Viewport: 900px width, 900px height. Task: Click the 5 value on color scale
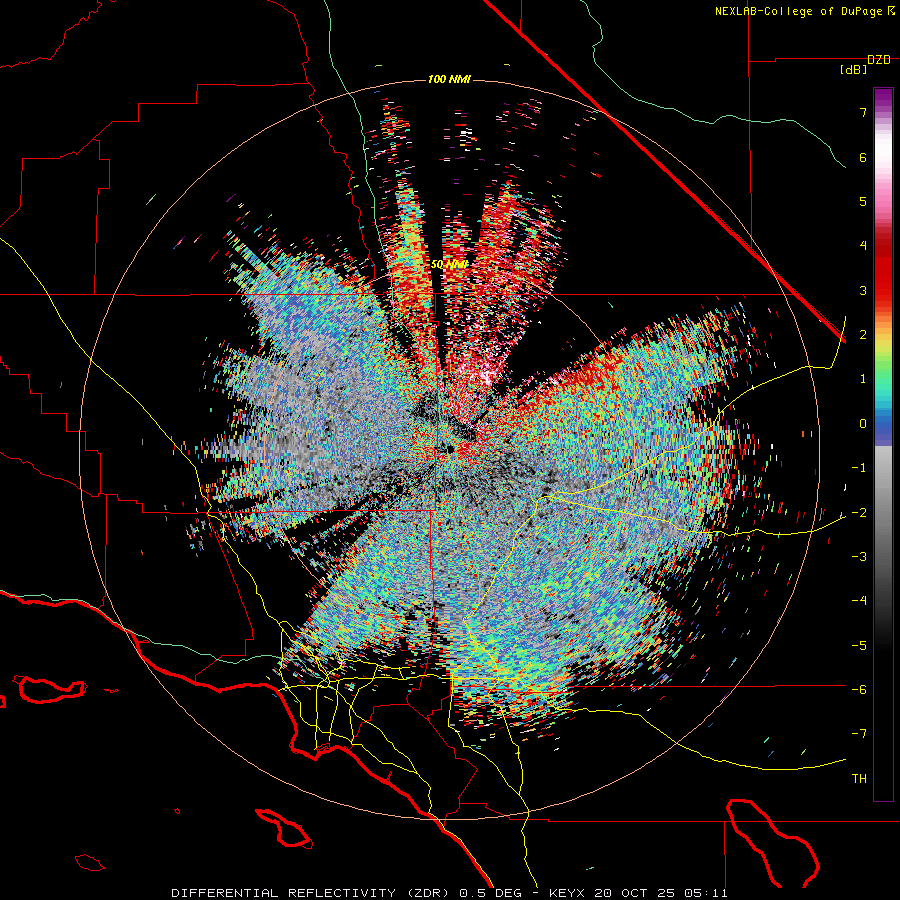[x=863, y=201]
